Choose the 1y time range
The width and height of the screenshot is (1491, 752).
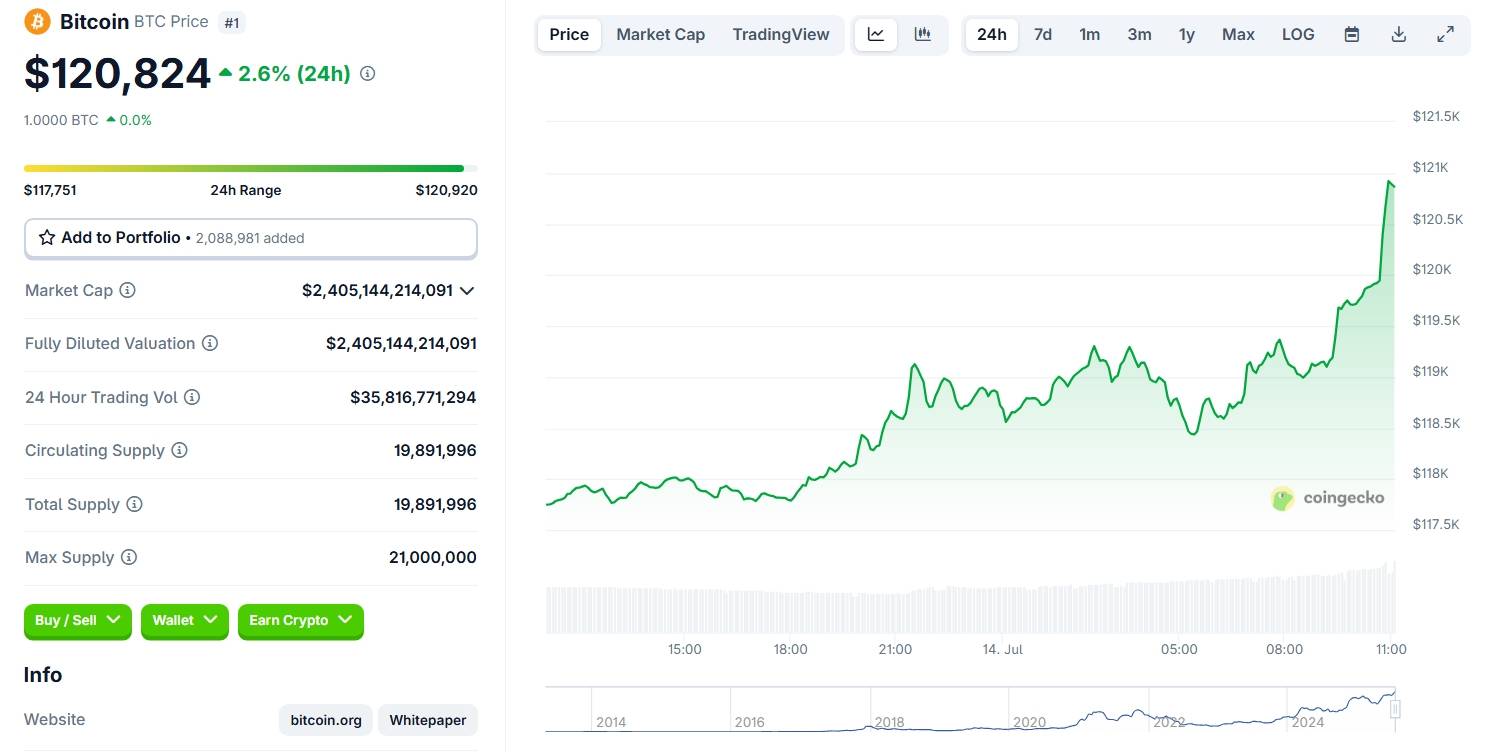[1187, 34]
